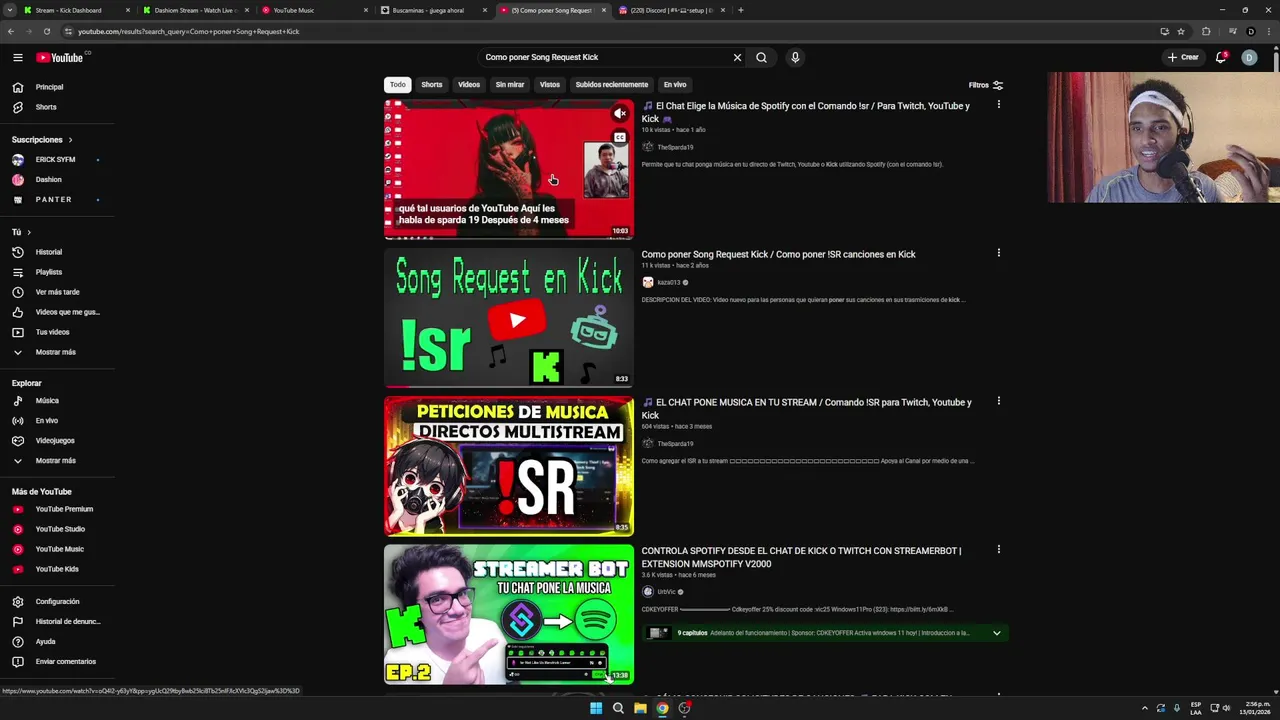
Task: Open PANTER subscription channel
Action: [x=56, y=200]
